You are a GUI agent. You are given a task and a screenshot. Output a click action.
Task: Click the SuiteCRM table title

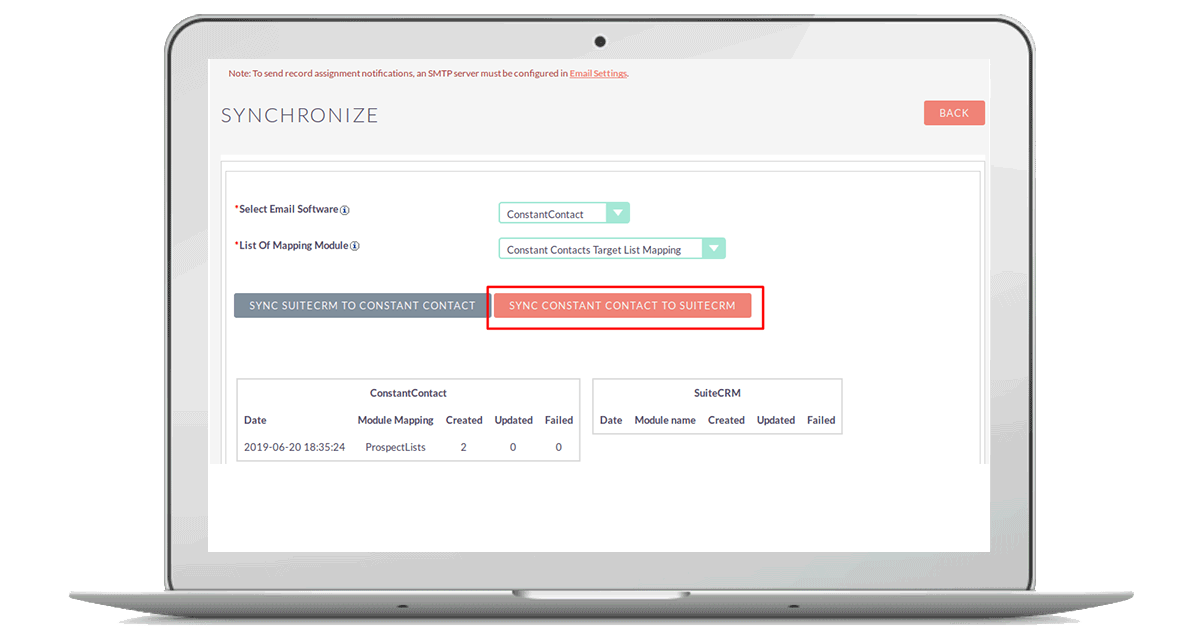(x=717, y=393)
